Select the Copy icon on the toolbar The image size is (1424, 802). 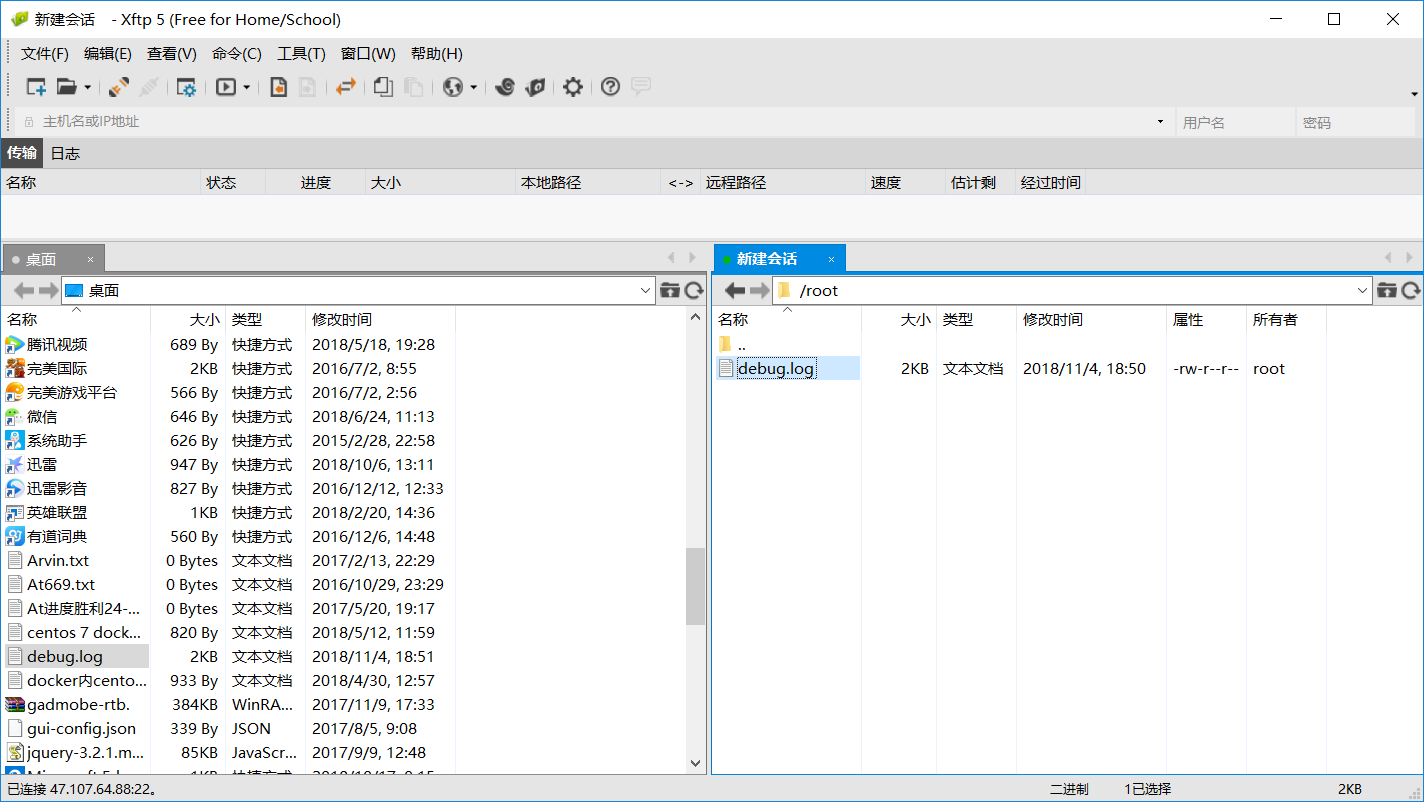tap(384, 87)
